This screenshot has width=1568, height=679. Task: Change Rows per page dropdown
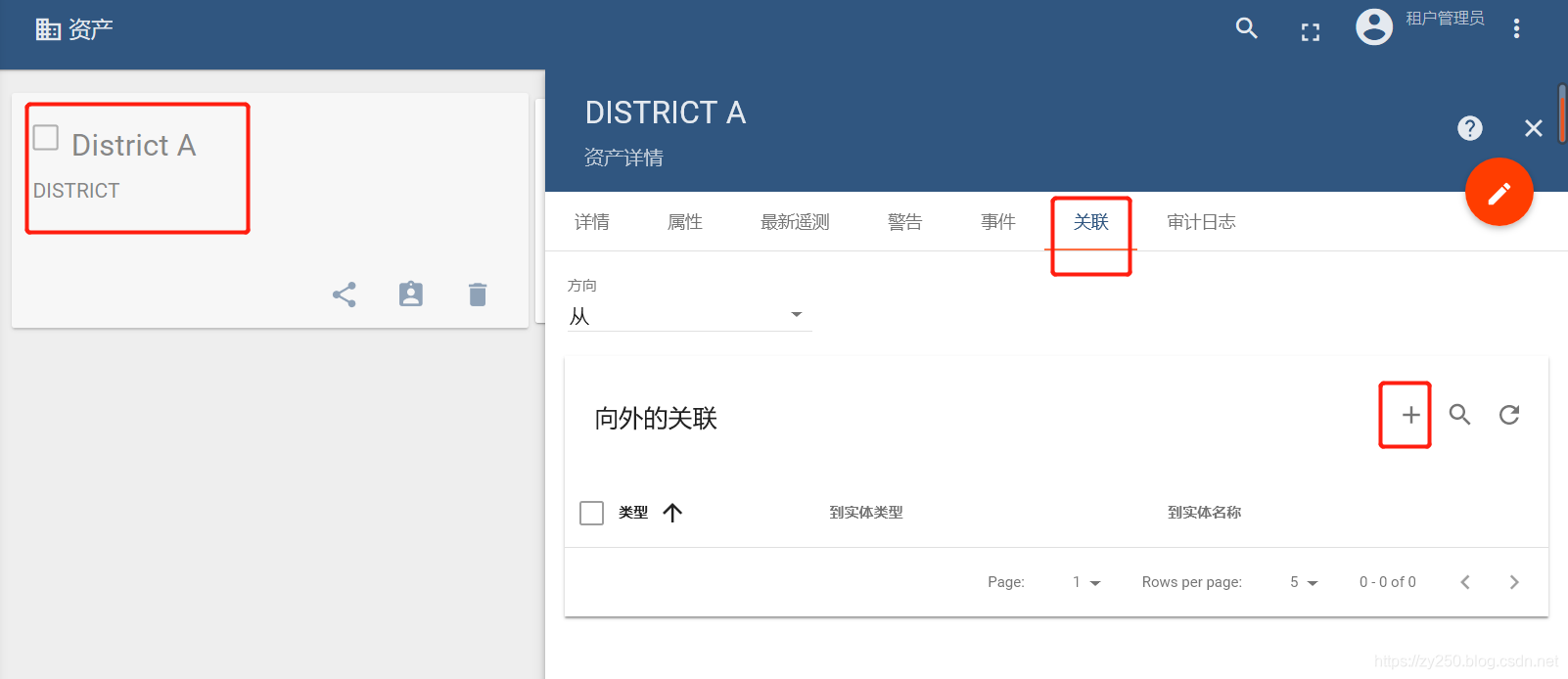1304,582
